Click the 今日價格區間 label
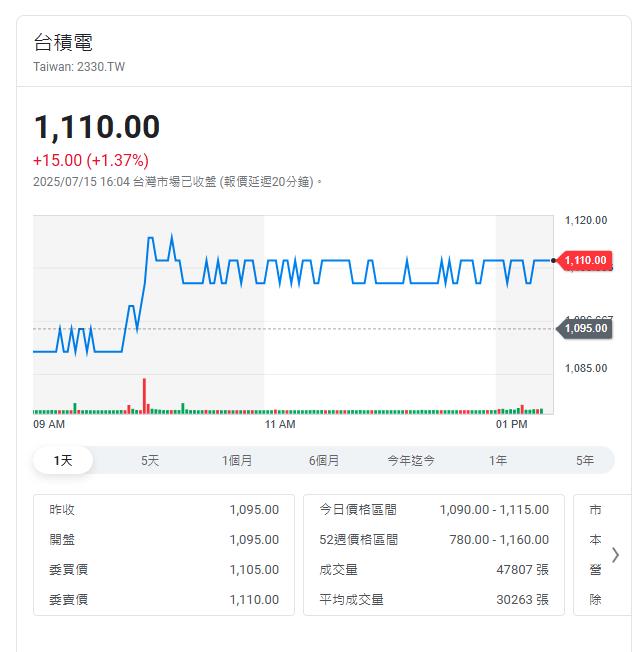Viewport: 643px width, 652px height. point(358,509)
